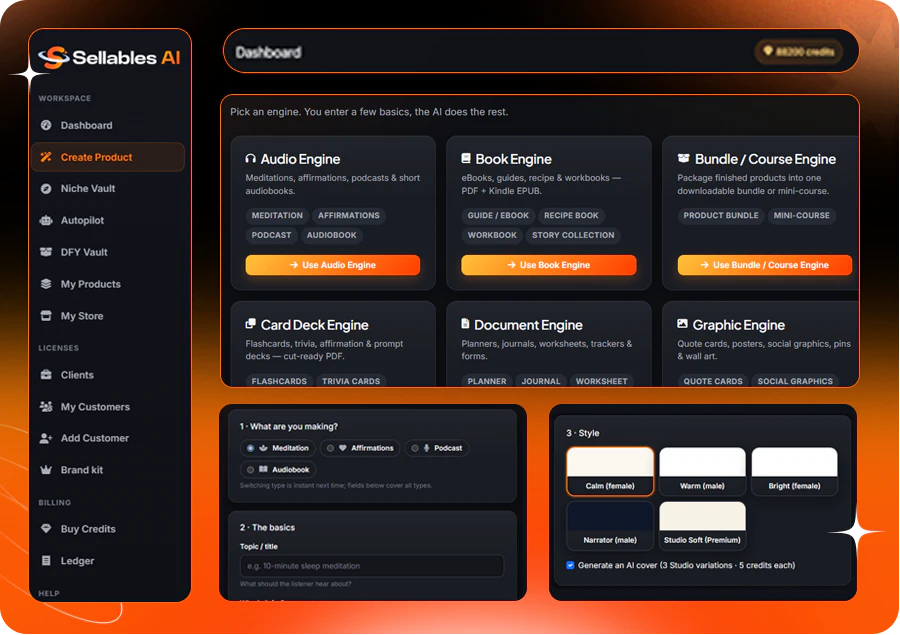The image size is (900, 635).
Task: Open Create Product in the sidebar
Action: click(108, 157)
